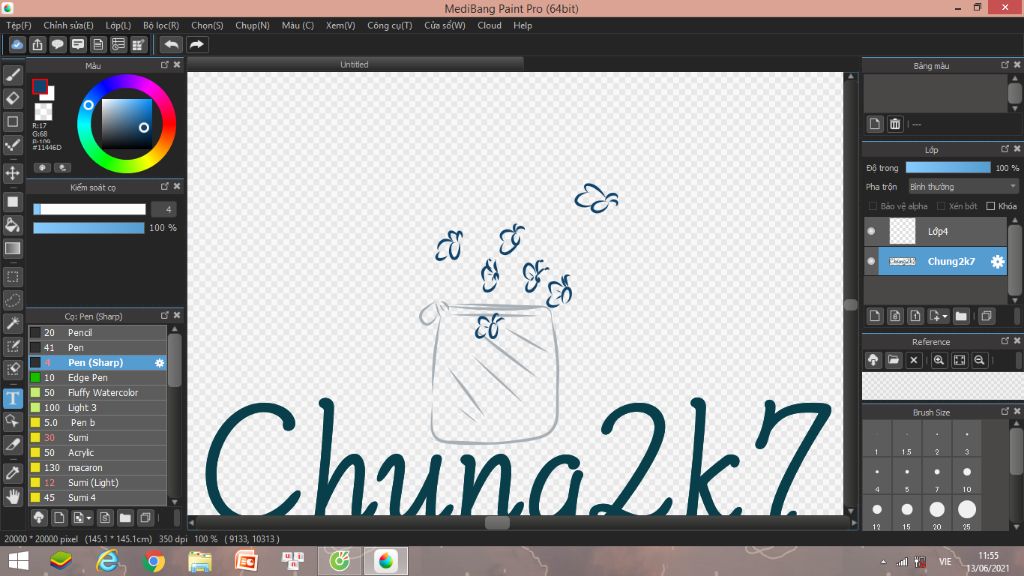Select the Fluffy Watercolor brush
The image size is (1024, 576).
tap(98, 392)
